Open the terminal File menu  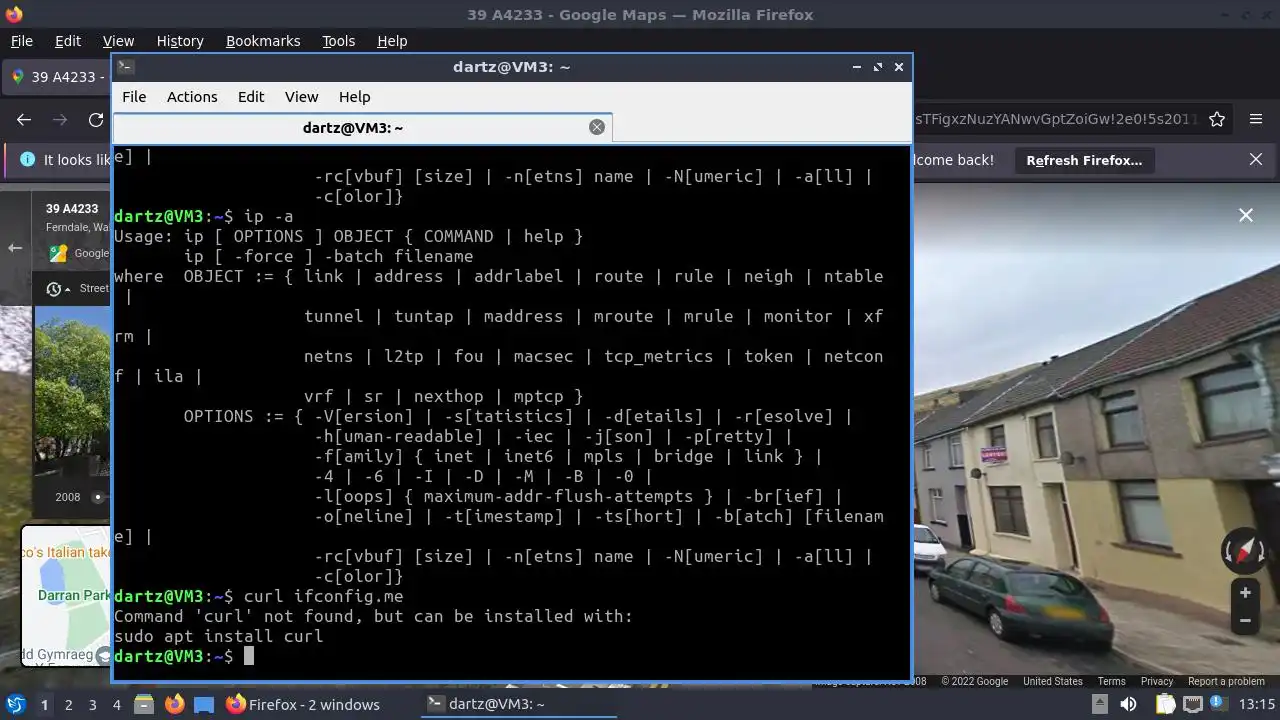[x=134, y=97]
